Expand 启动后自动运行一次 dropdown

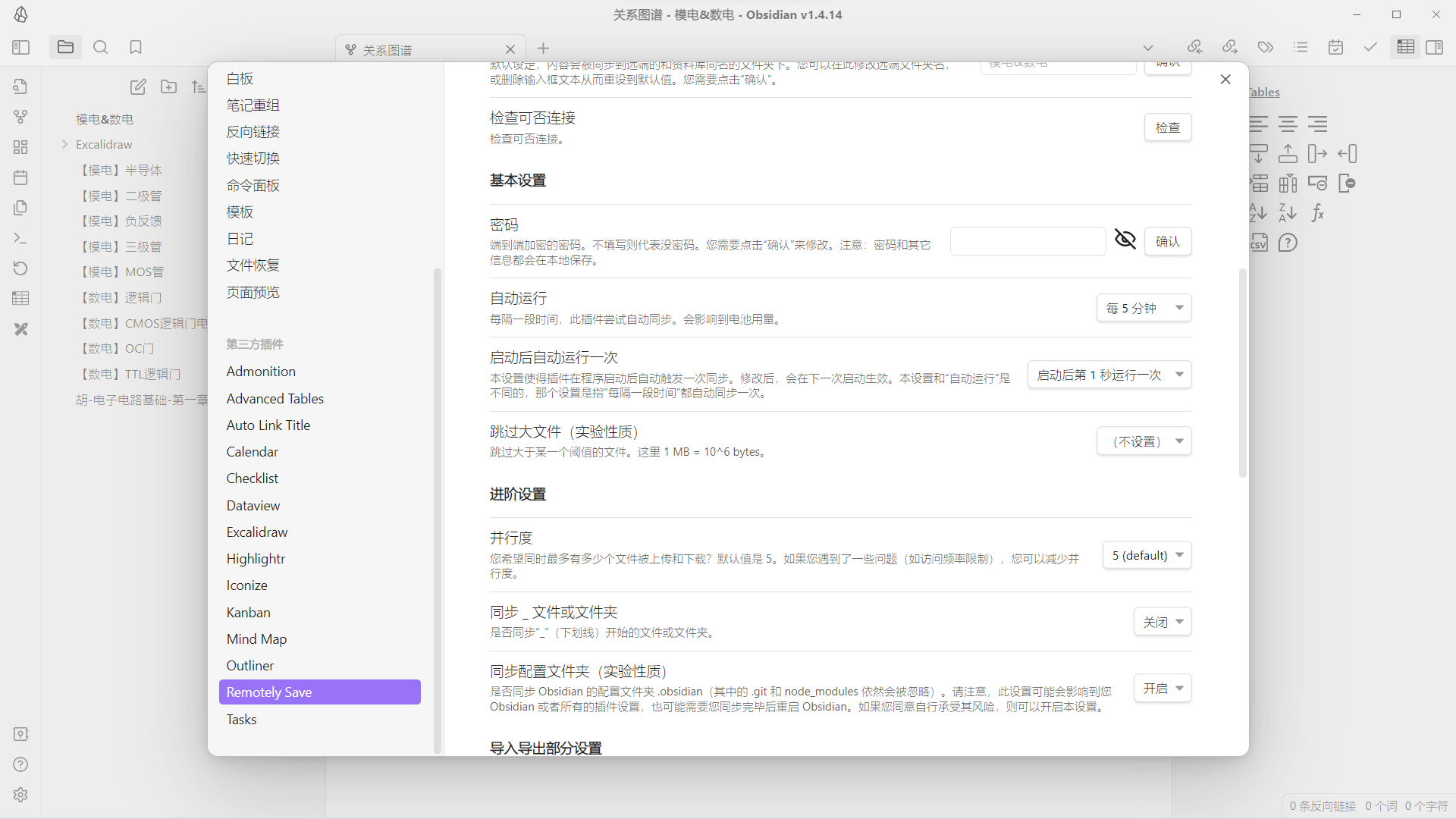[1108, 374]
